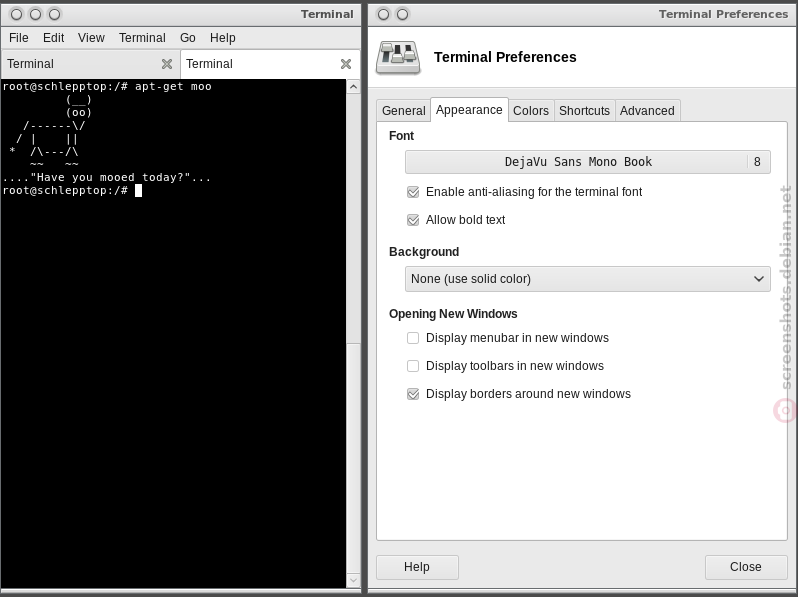Uncheck Display borders around new windows

(x=413, y=394)
